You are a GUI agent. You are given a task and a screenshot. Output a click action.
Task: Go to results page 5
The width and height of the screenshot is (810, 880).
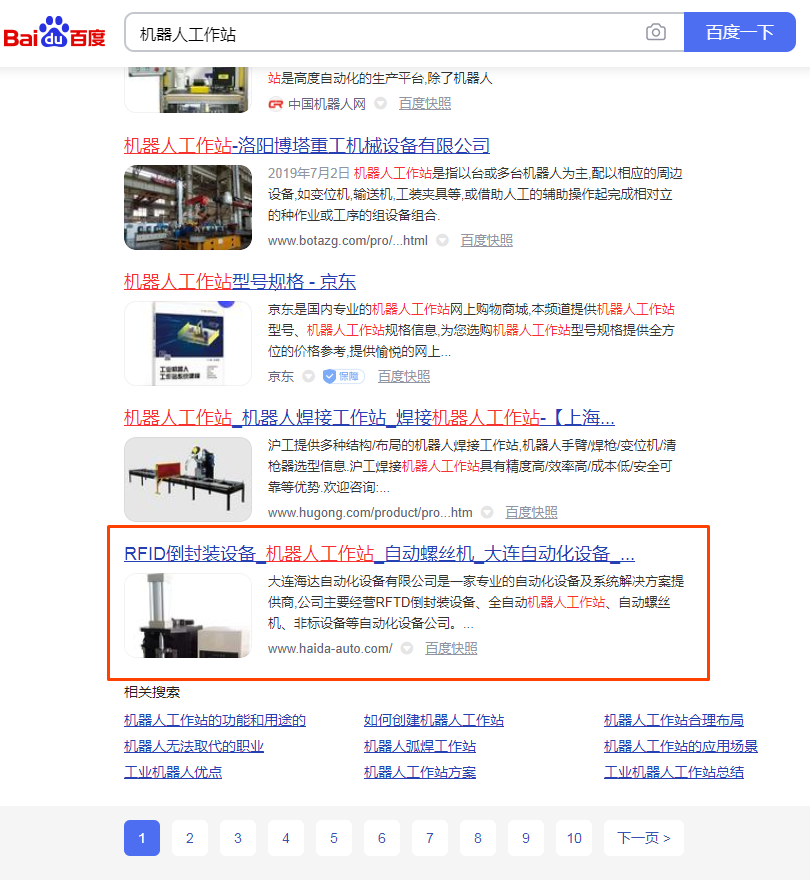(x=334, y=838)
